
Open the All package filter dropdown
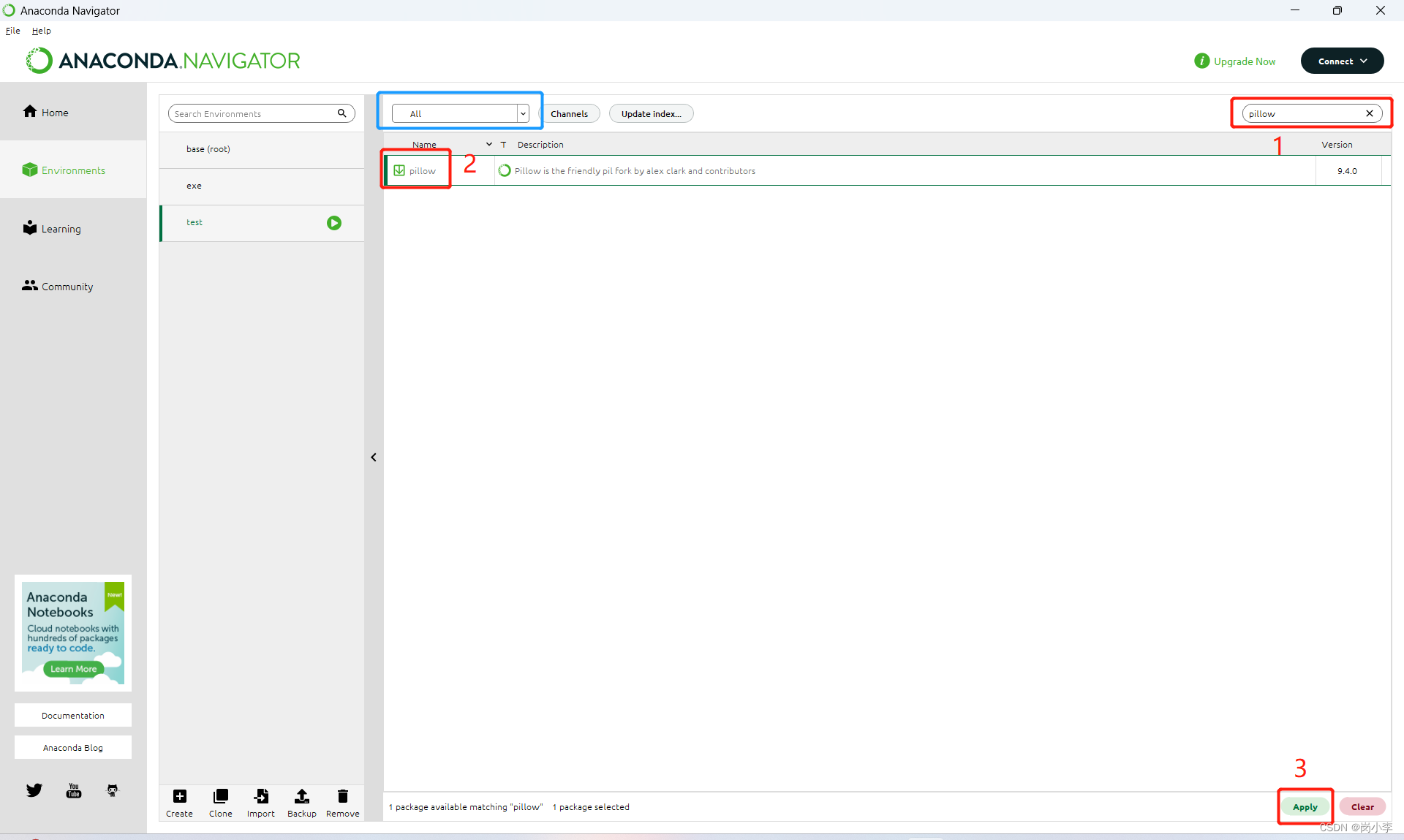coord(460,113)
